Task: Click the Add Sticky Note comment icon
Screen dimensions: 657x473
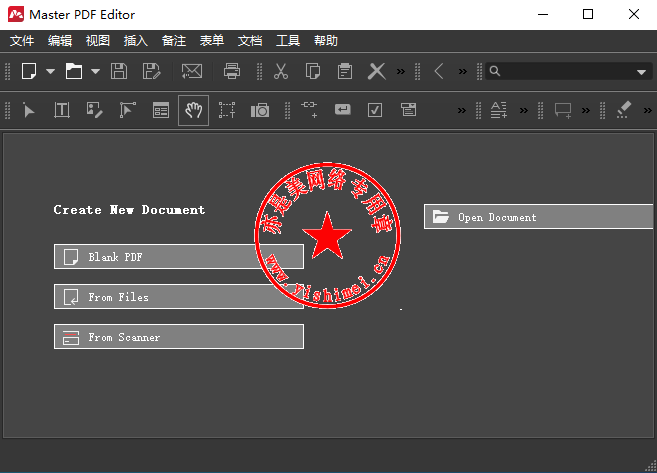Action: coord(563,111)
